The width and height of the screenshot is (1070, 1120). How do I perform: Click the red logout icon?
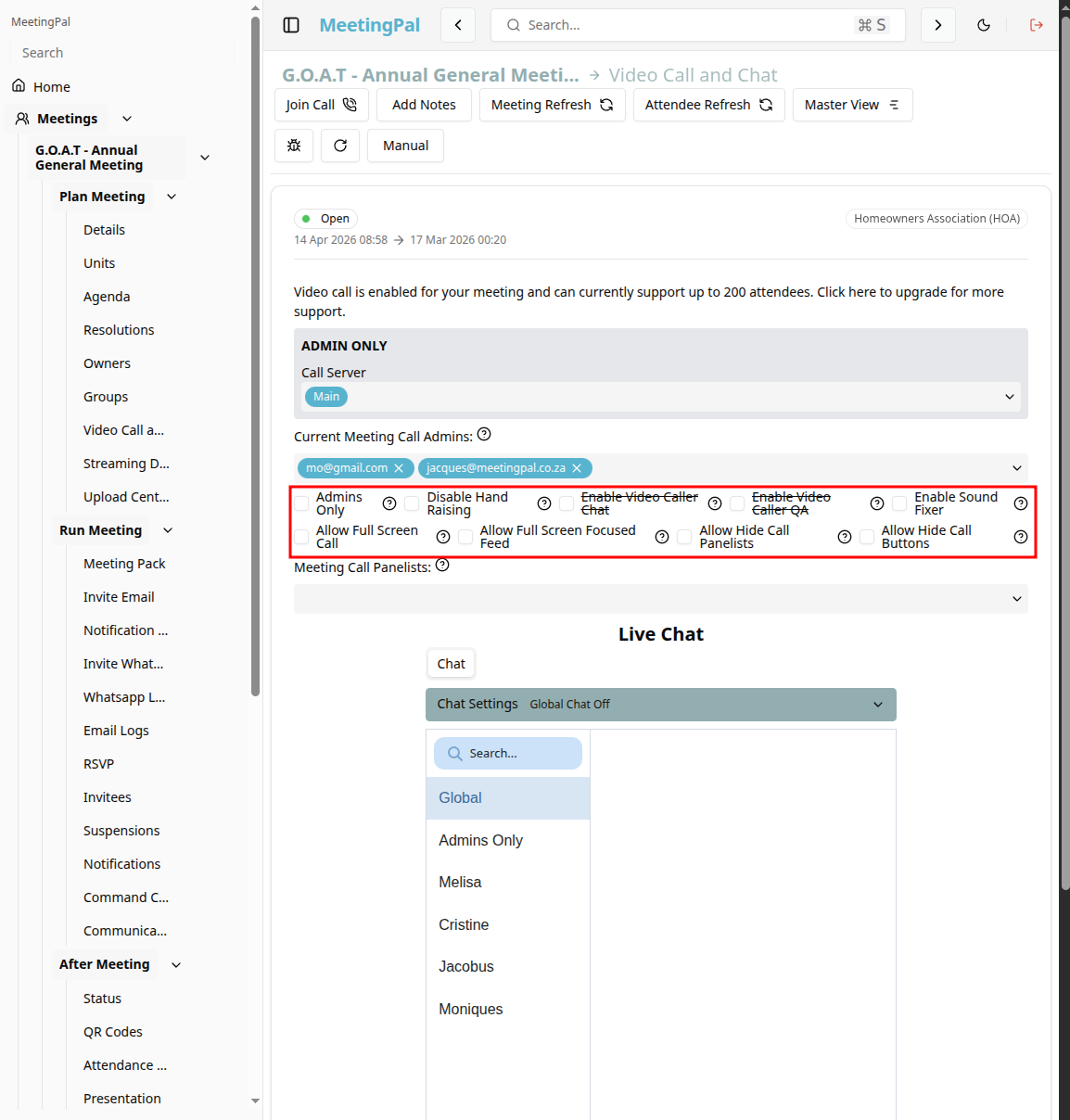point(1037,25)
